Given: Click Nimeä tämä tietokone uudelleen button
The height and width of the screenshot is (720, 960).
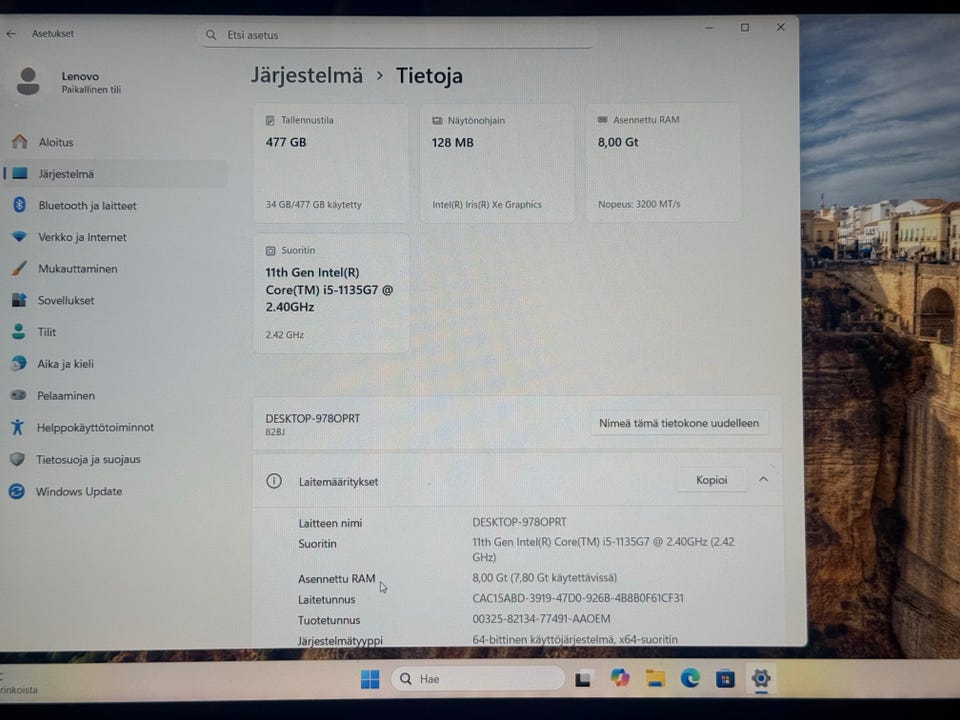Looking at the screenshot, I should (x=679, y=423).
